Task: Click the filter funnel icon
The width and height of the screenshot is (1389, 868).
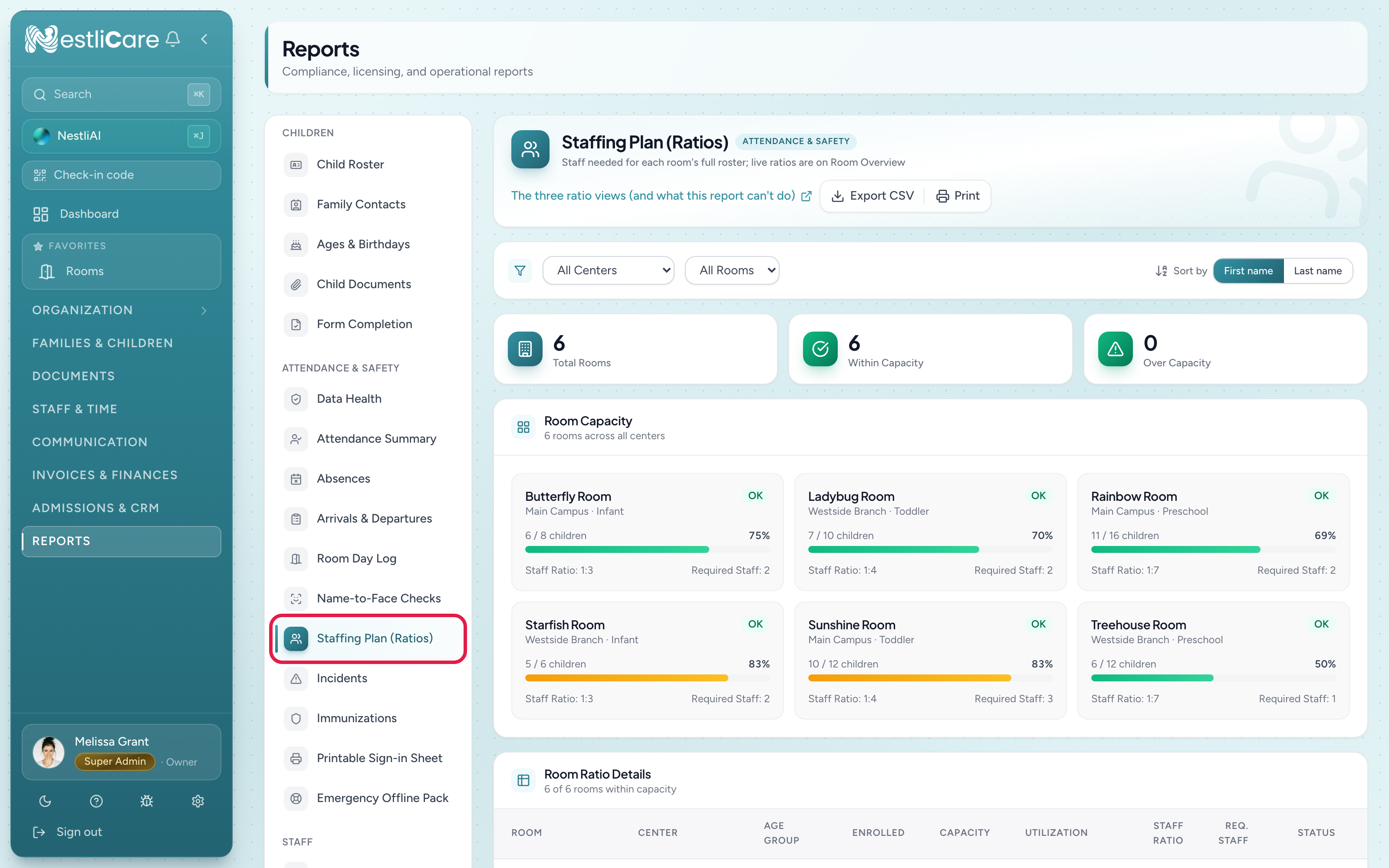Action: click(x=520, y=270)
